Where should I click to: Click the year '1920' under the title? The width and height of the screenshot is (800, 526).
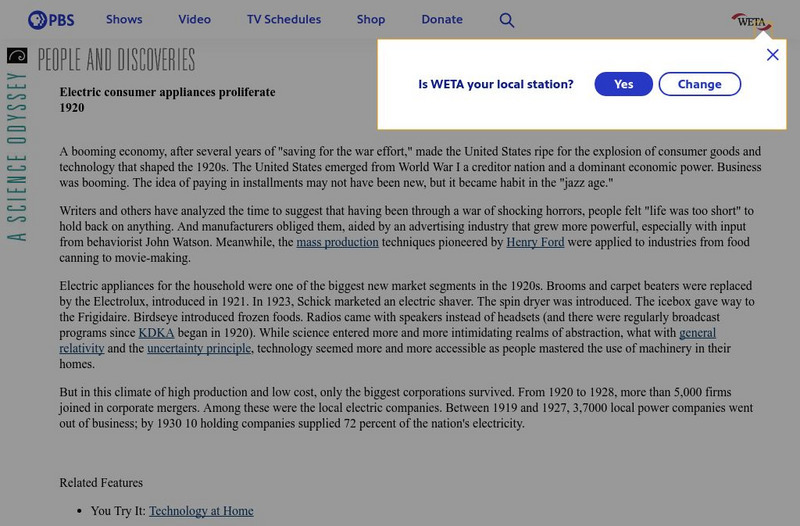tap(71, 108)
